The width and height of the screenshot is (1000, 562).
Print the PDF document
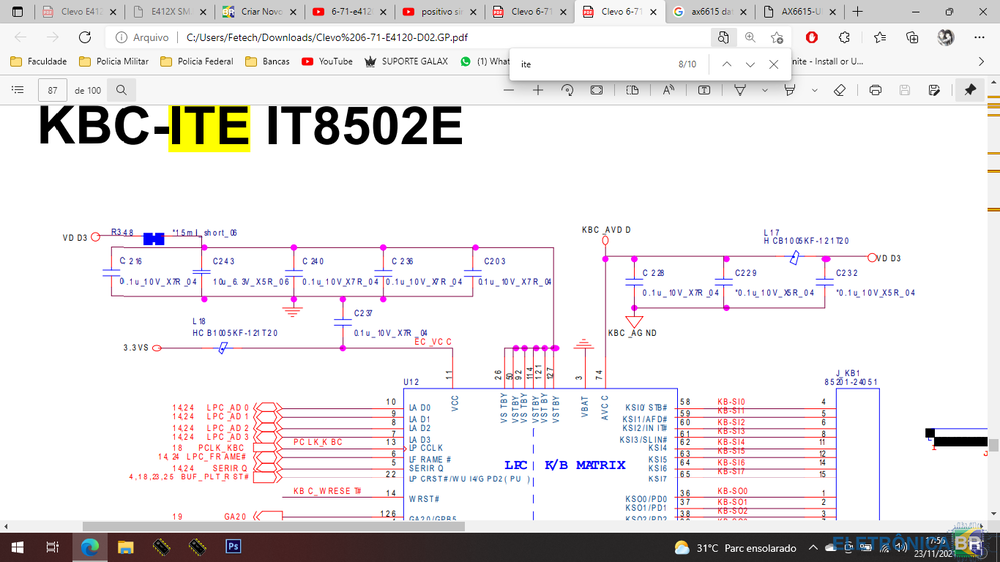coord(876,90)
